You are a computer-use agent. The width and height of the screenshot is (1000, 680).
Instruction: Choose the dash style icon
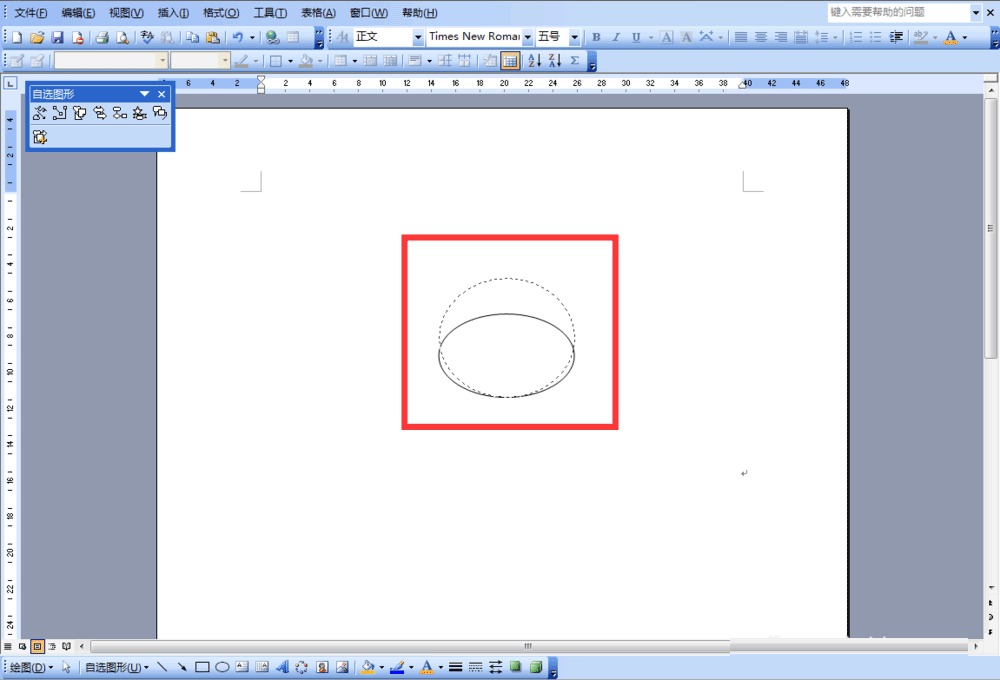[x=475, y=667]
